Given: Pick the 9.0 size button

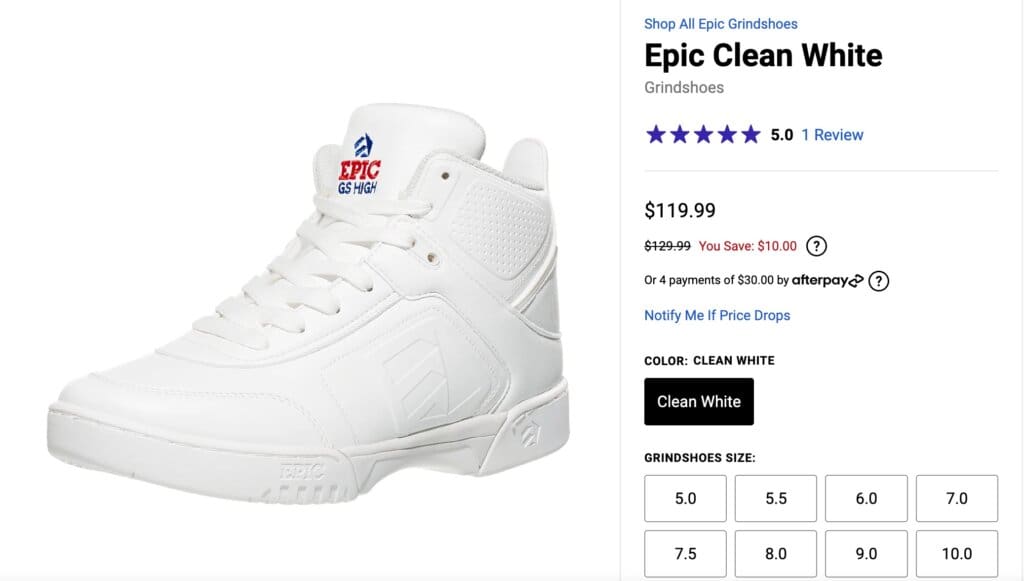Looking at the screenshot, I should [x=866, y=553].
